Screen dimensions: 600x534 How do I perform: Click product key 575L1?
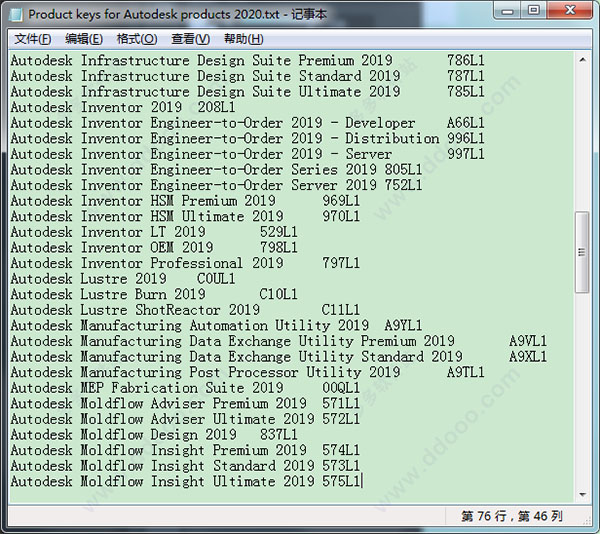click(x=341, y=482)
